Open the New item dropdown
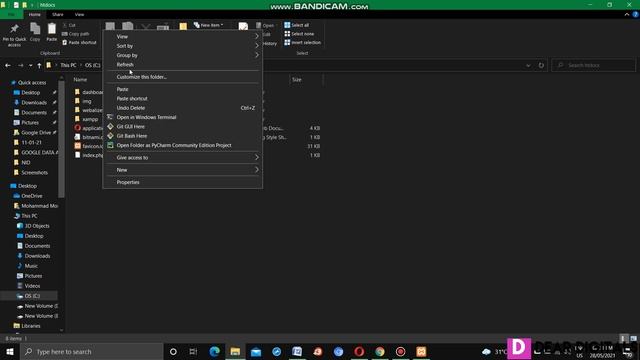The height and width of the screenshot is (360, 640). pyautogui.click(x=209, y=25)
